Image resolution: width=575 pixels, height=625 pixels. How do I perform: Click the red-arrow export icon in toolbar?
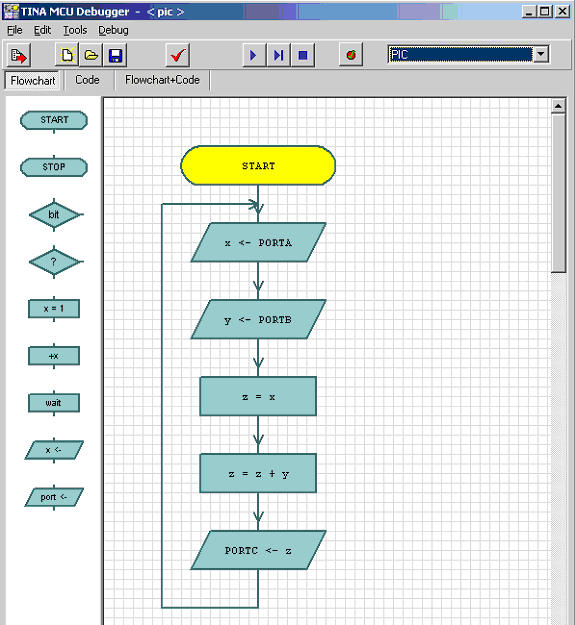[19, 55]
